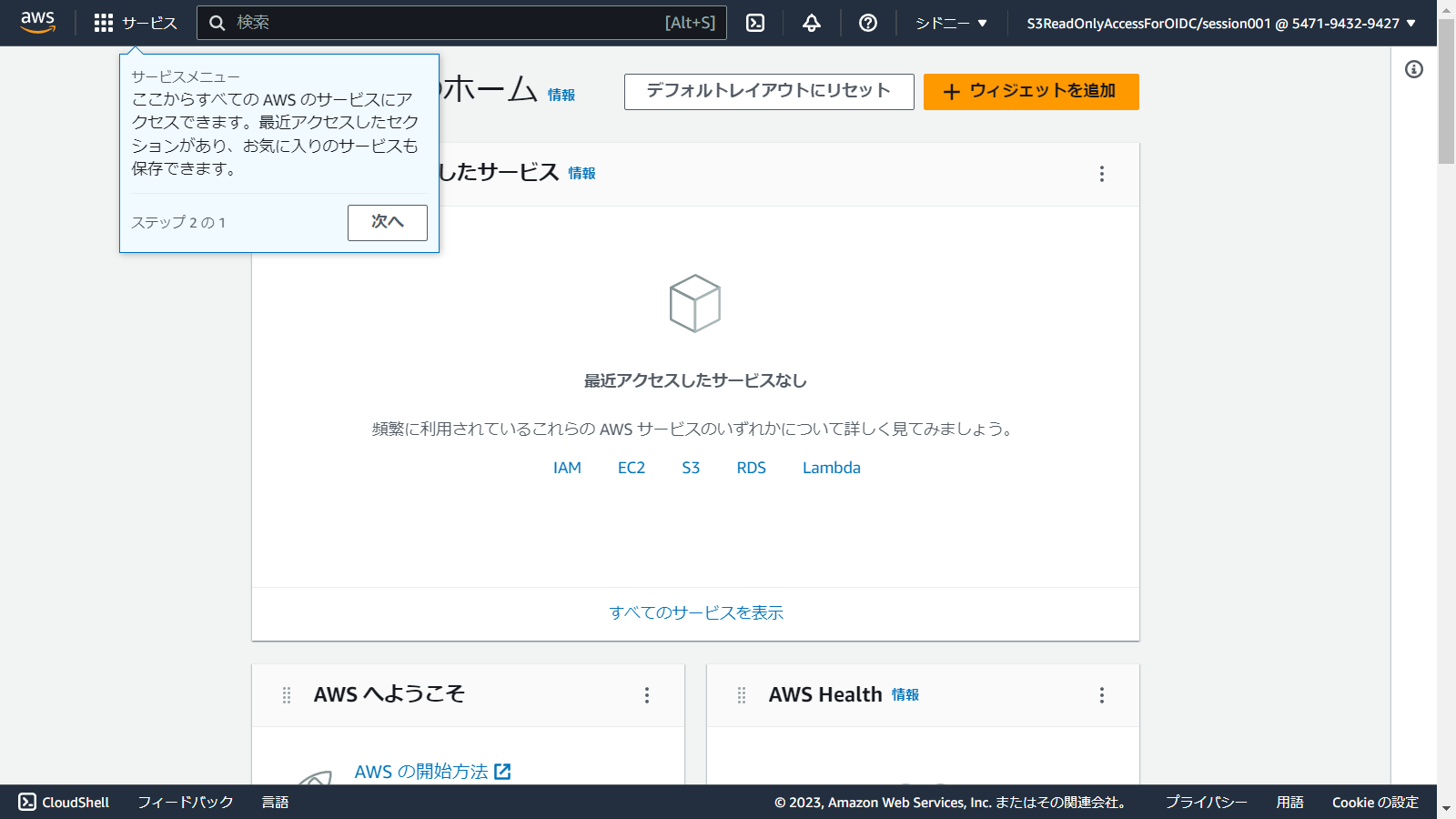Open the help question mark menu
Viewport: 1456px width, 819px height.
click(x=868, y=23)
